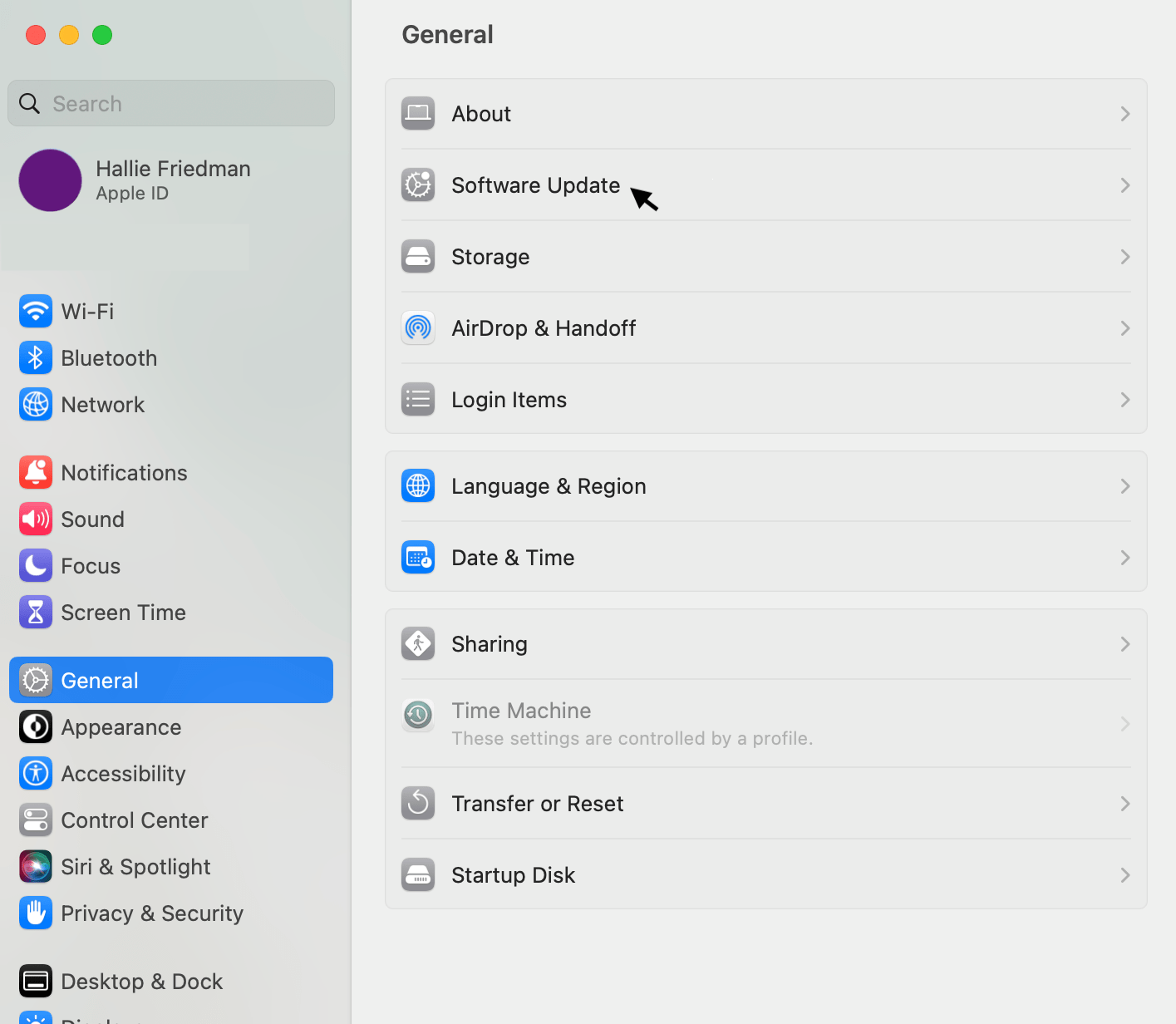Click the Startup Disk icon
The width and height of the screenshot is (1176, 1024).
[418, 875]
